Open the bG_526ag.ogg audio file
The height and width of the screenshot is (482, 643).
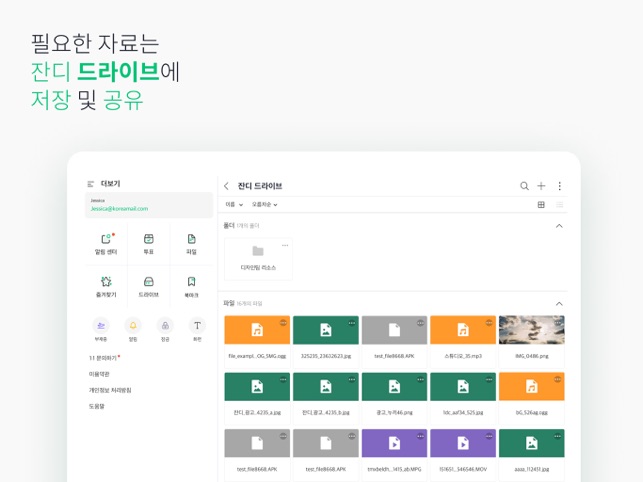pyautogui.click(x=532, y=397)
